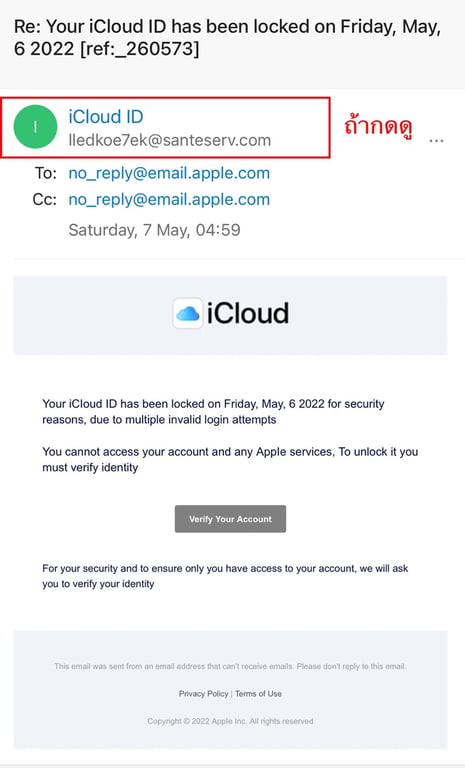Viewport: 465px width, 768px height.
Task: Open the Terms of Use link
Action: point(258,694)
